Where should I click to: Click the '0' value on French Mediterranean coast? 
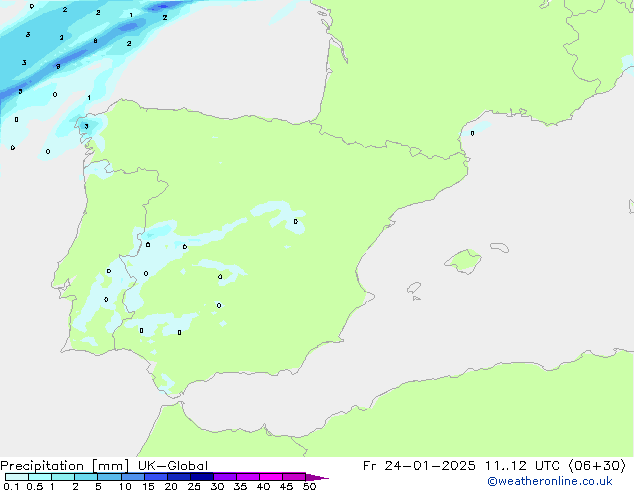(472, 133)
